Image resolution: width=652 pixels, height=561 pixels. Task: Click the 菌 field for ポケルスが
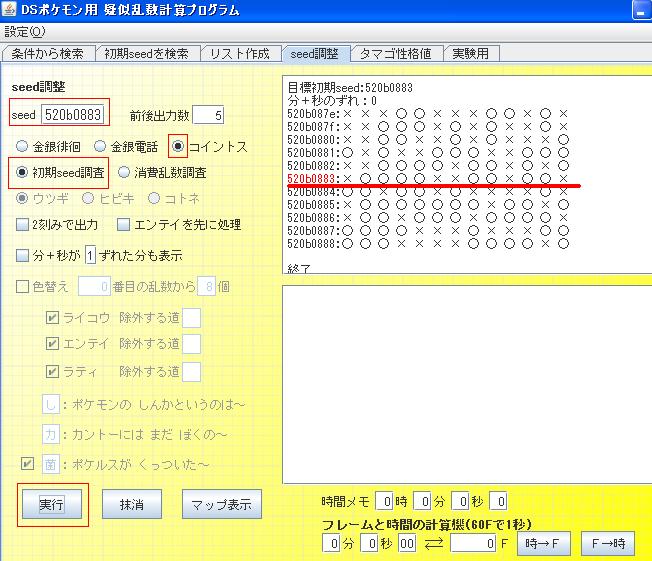pyautogui.click(x=51, y=464)
